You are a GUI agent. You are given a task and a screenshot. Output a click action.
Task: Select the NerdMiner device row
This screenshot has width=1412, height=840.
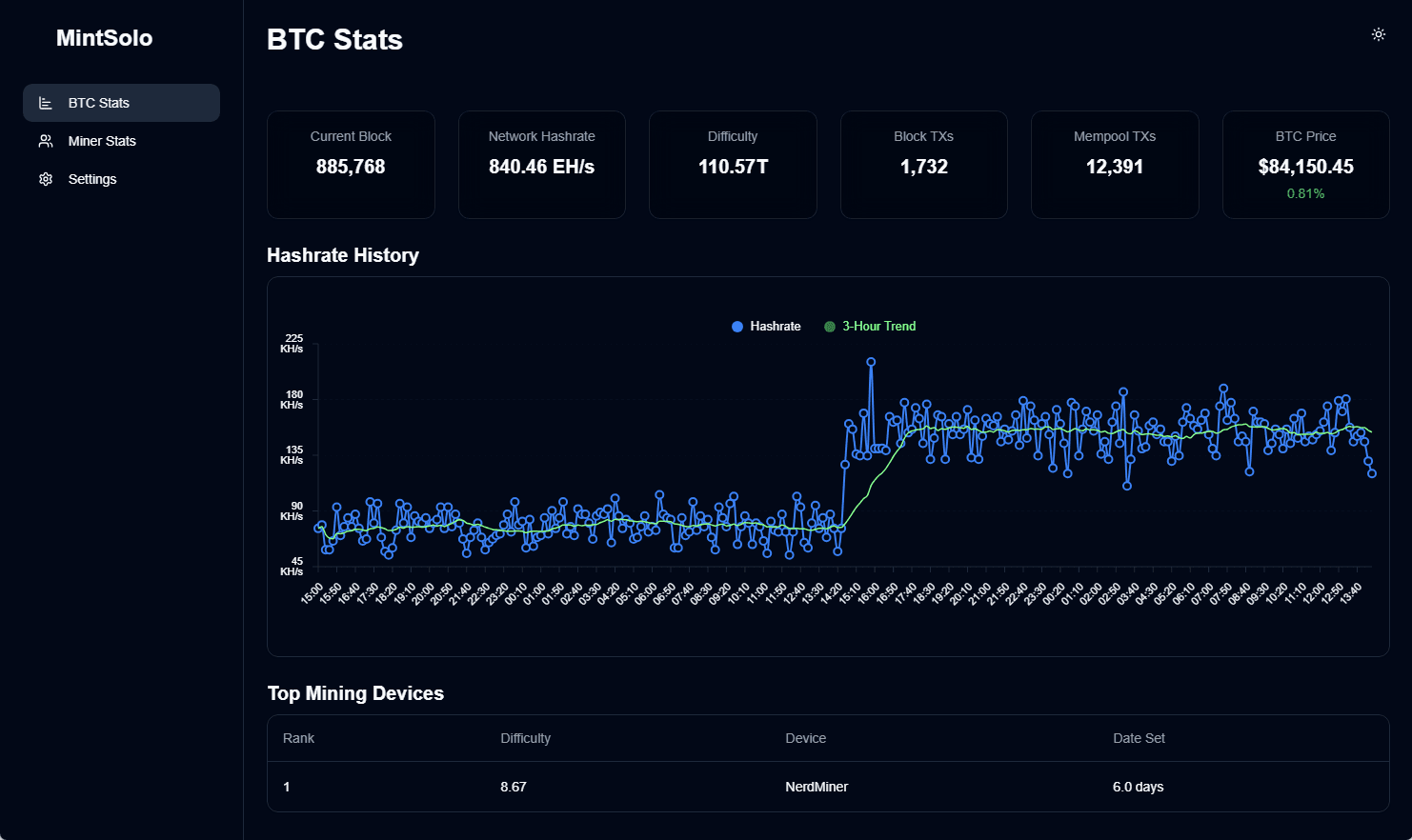pos(817,787)
